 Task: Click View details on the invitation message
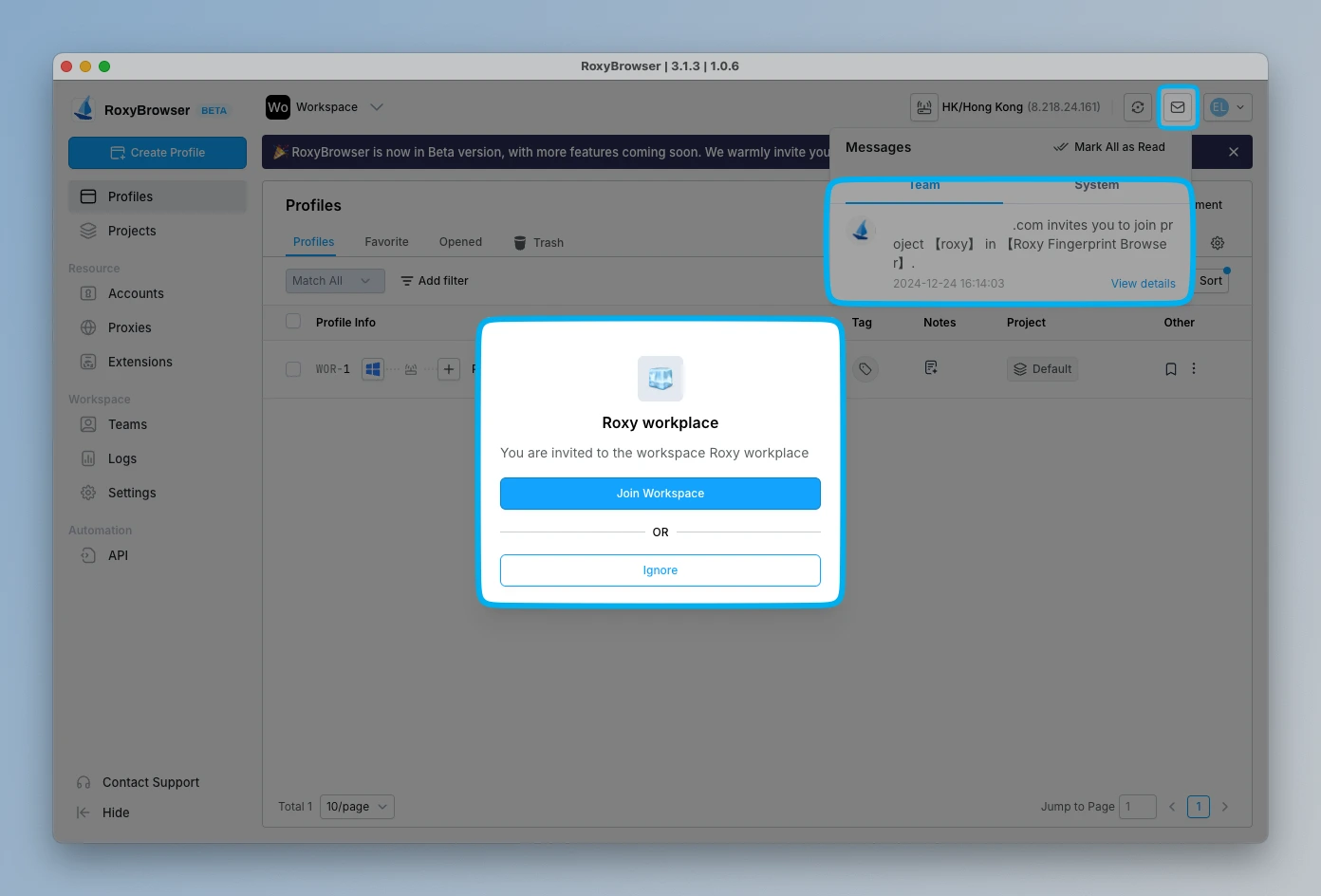pyautogui.click(x=1143, y=284)
